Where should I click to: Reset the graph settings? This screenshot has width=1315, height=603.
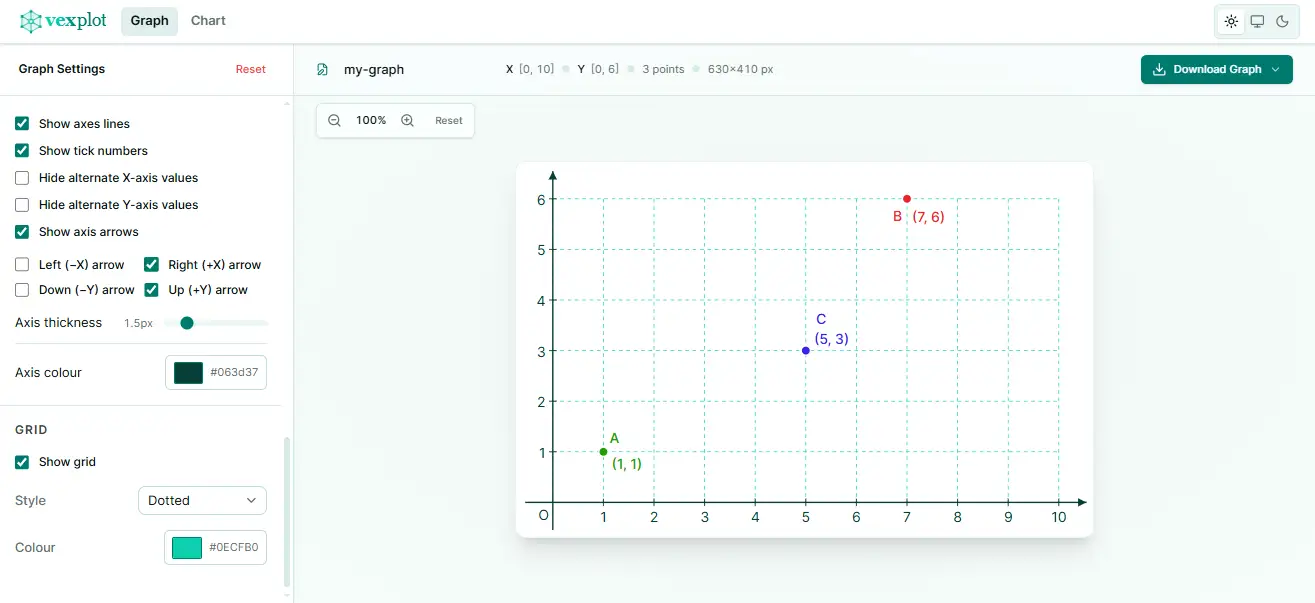click(250, 70)
